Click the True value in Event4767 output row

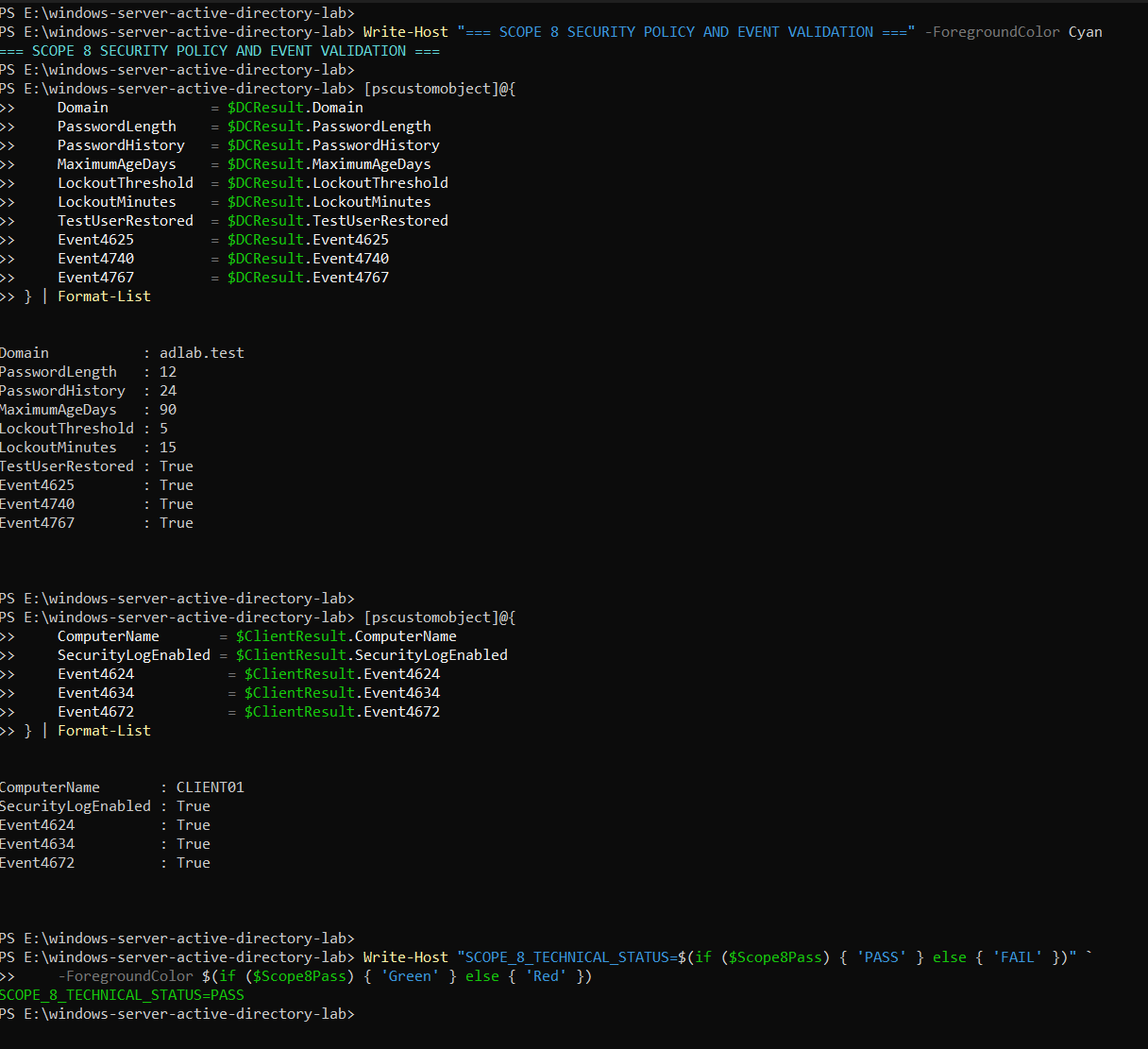(x=177, y=523)
